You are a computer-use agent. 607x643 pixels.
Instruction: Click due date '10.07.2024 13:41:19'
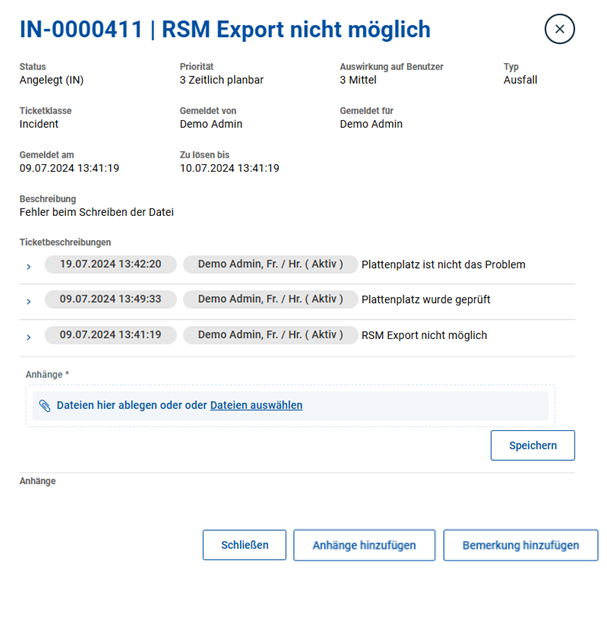click(x=230, y=168)
